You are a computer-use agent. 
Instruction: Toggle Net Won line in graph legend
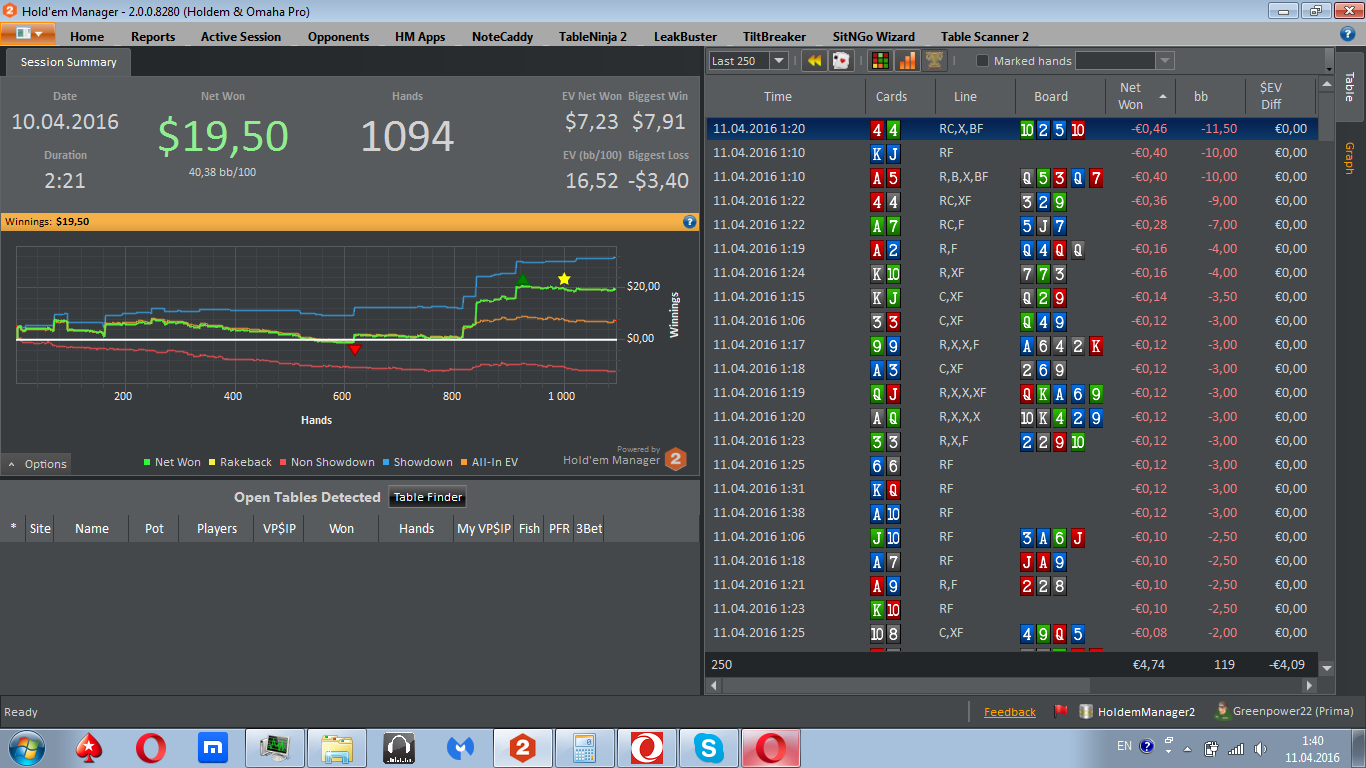[x=172, y=462]
